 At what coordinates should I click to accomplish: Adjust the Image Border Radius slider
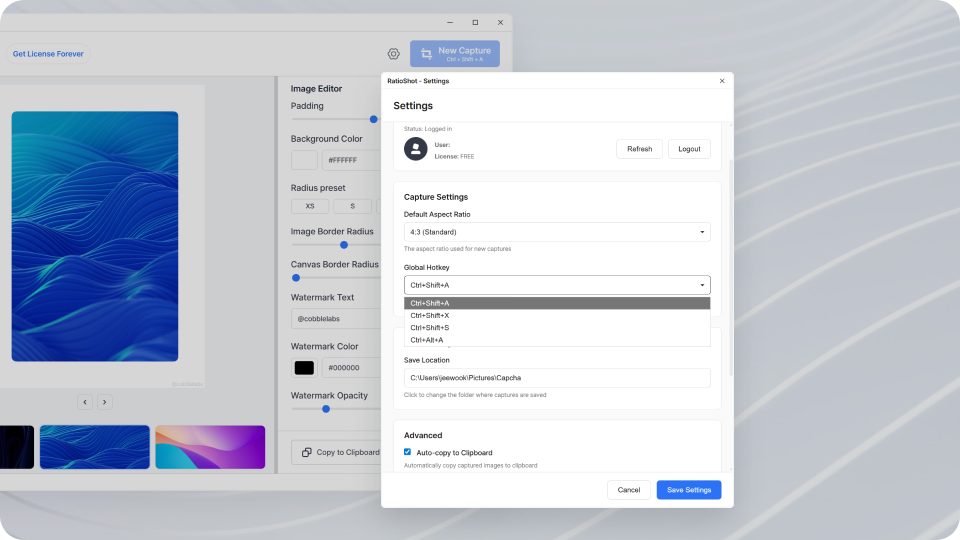(344, 245)
